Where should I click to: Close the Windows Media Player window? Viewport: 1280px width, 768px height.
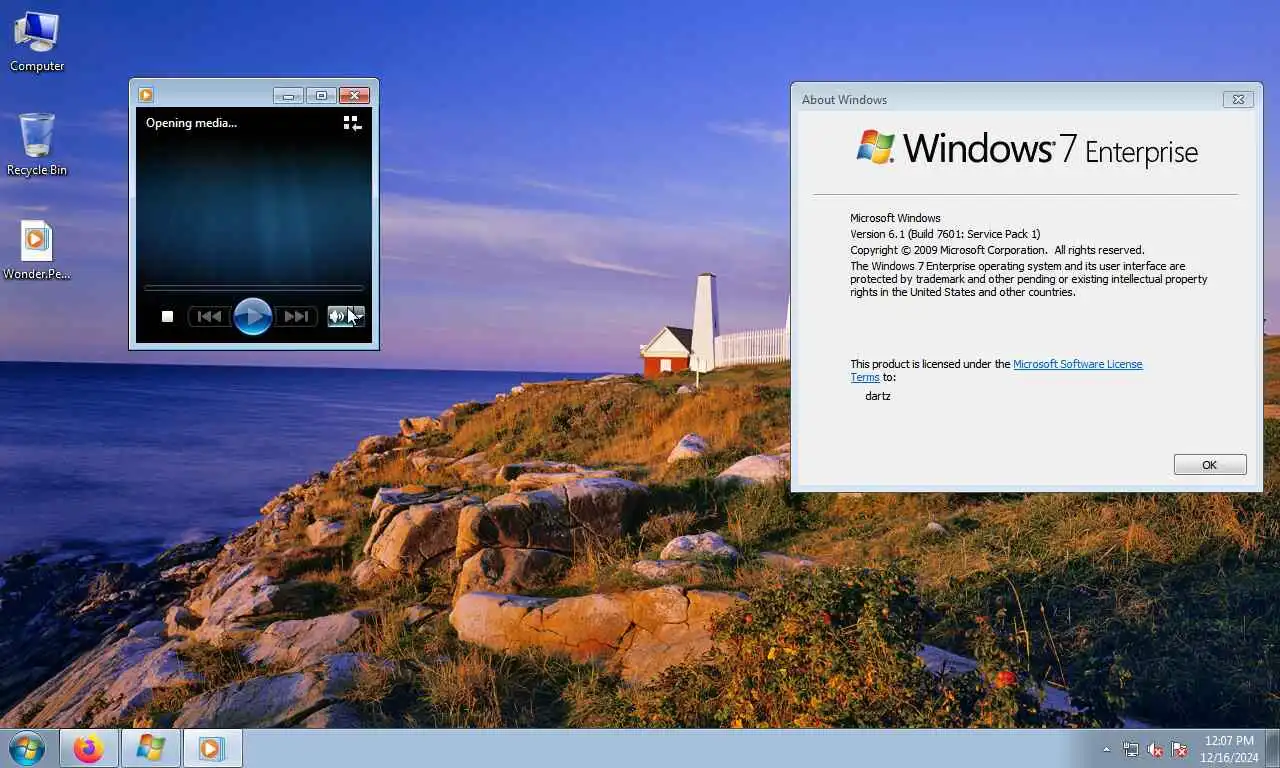[x=354, y=96]
